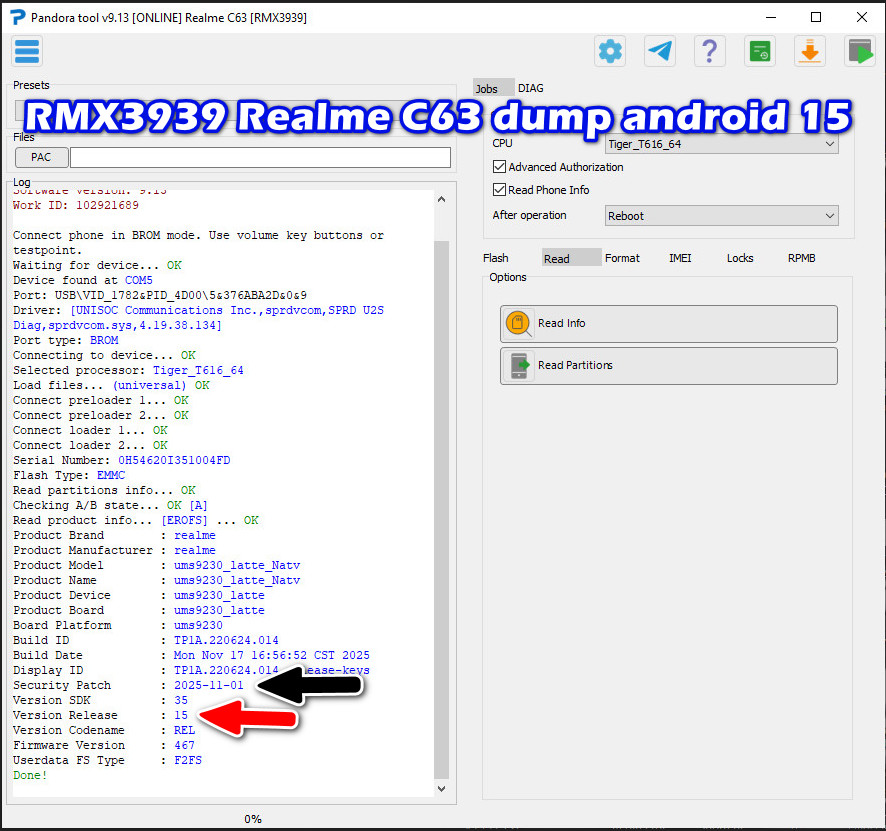Click the orange update download icon
Screen dimensions: 886x831
click(x=810, y=52)
